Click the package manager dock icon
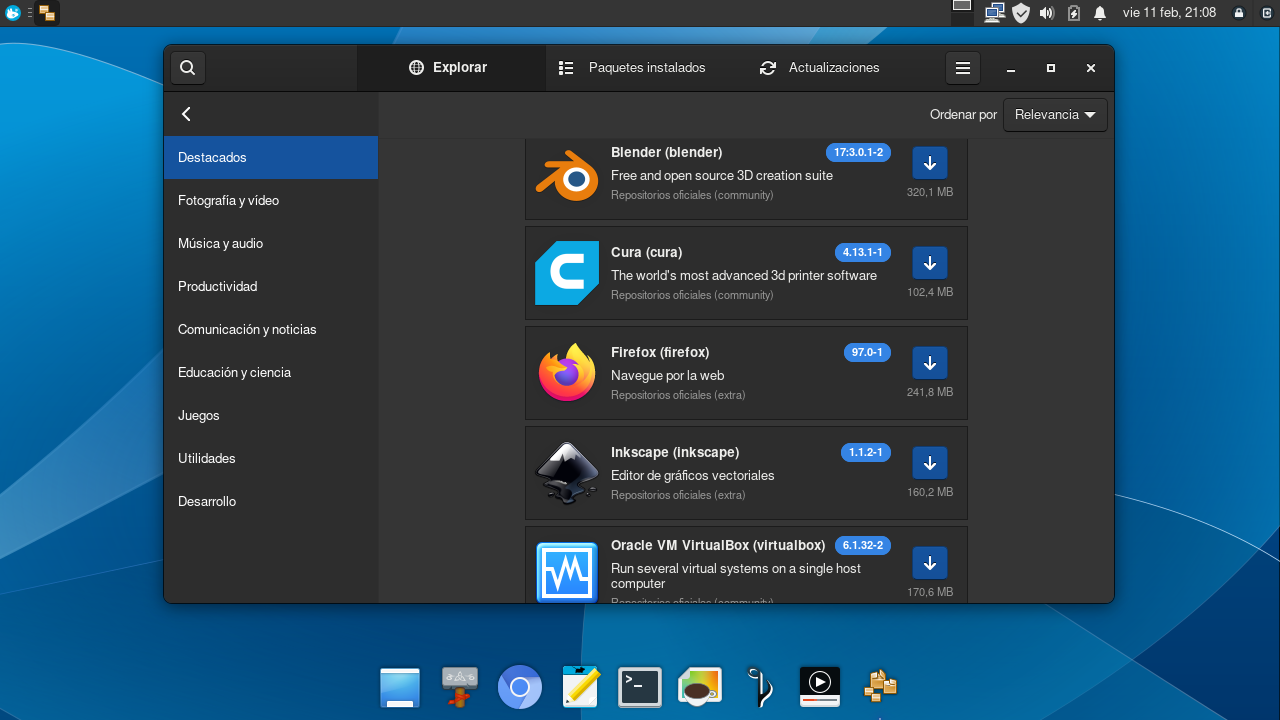The height and width of the screenshot is (720, 1280). point(880,687)
